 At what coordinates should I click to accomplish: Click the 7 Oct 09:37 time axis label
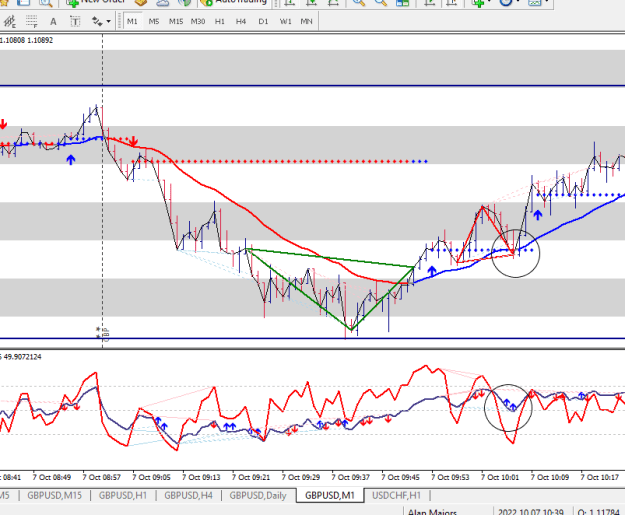coord(350,477)
